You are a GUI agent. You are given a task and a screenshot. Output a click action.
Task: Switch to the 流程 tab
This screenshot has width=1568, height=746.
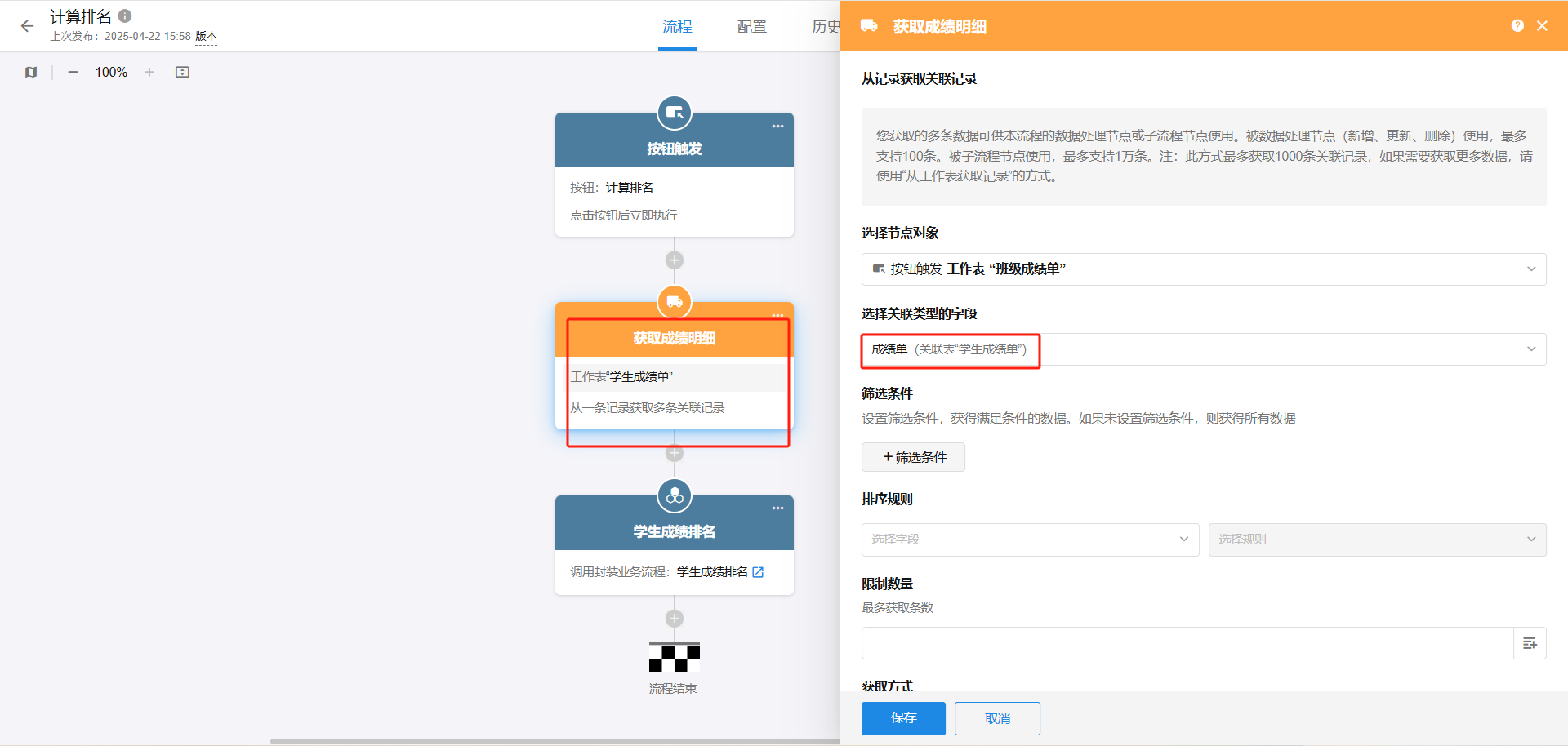pos(677,27)
